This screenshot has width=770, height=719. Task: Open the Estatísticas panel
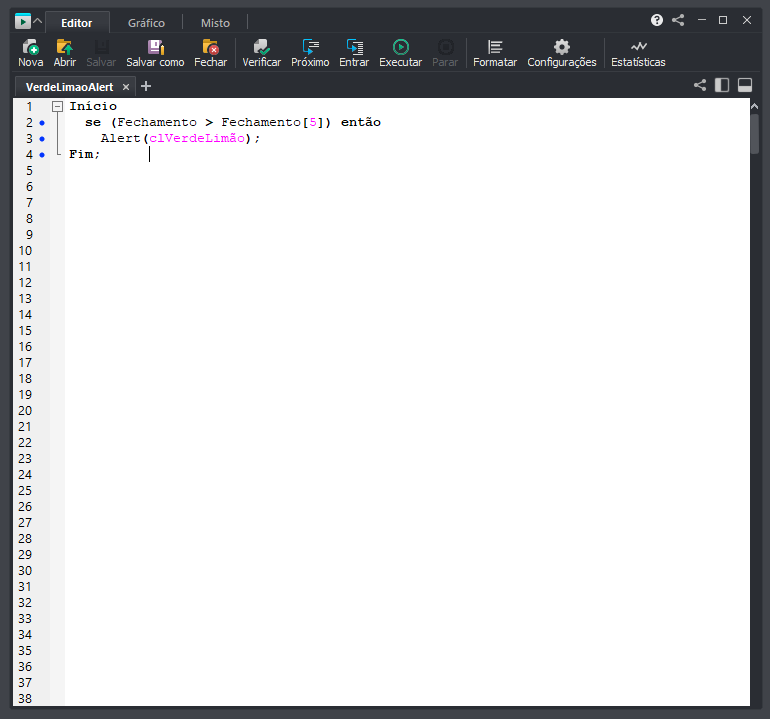click(x=638, y=47)
